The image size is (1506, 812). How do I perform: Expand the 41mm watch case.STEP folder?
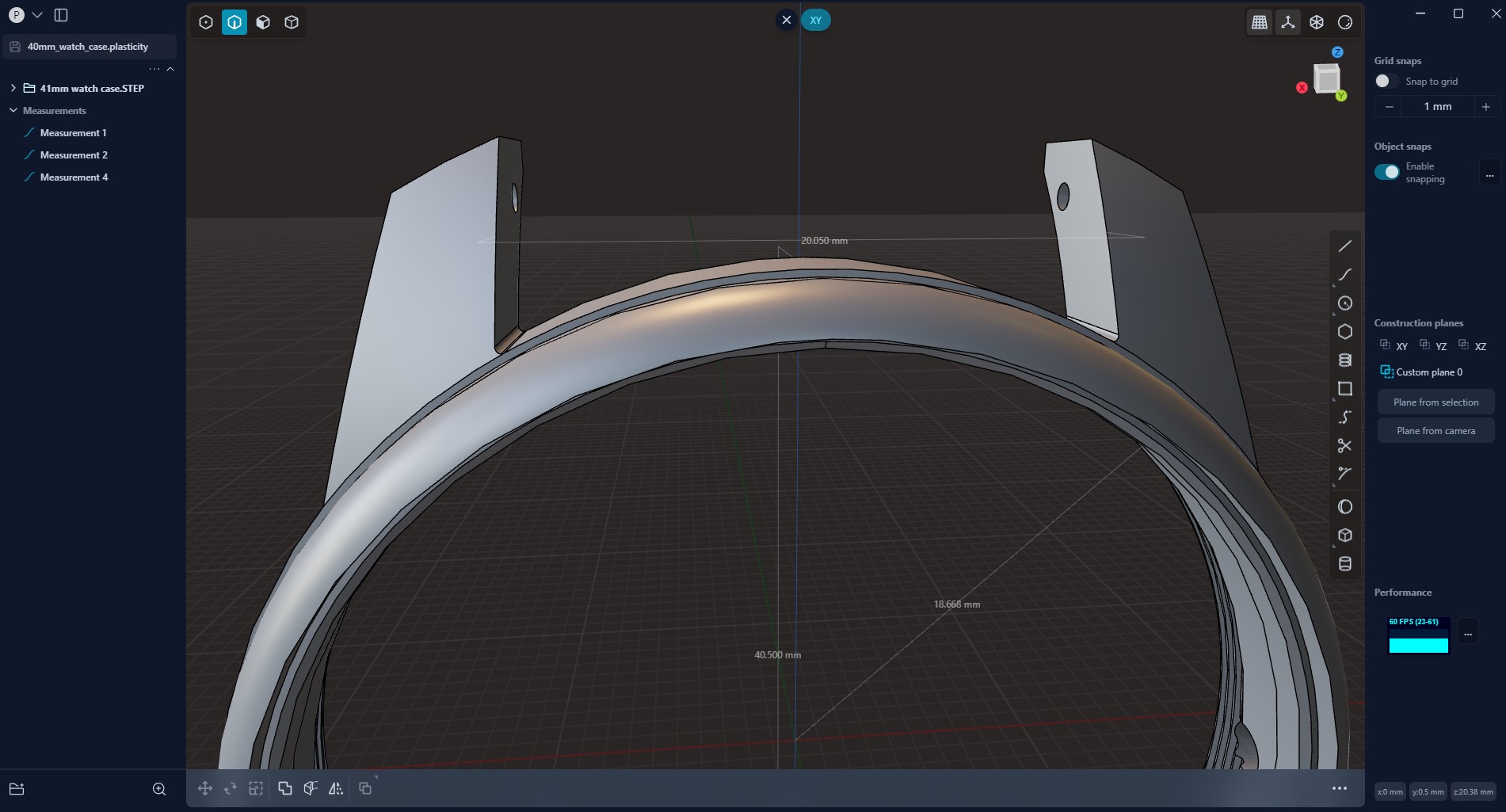[x=13, y=88]
